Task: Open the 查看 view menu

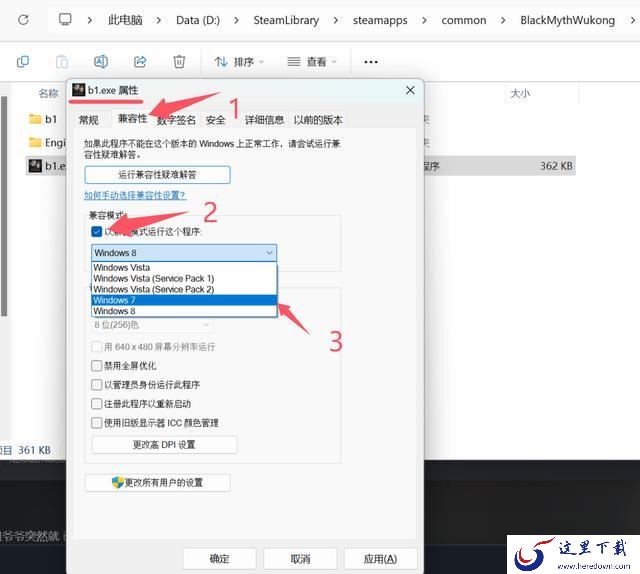Action: click(x=312, y=62)
